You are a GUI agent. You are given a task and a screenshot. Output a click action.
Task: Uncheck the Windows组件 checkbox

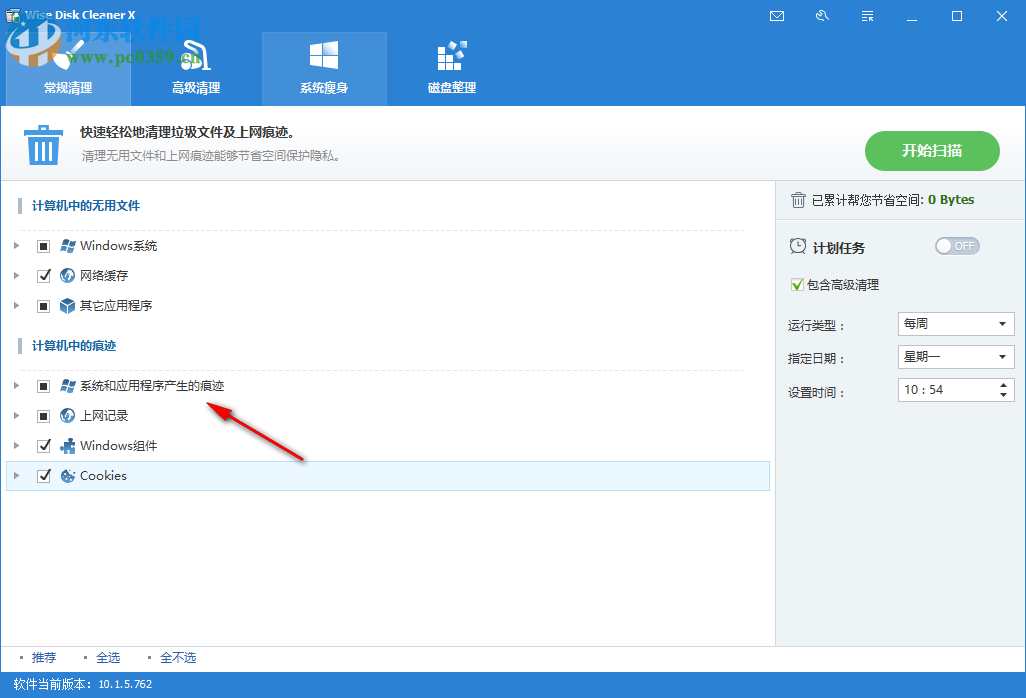[43, 445]
